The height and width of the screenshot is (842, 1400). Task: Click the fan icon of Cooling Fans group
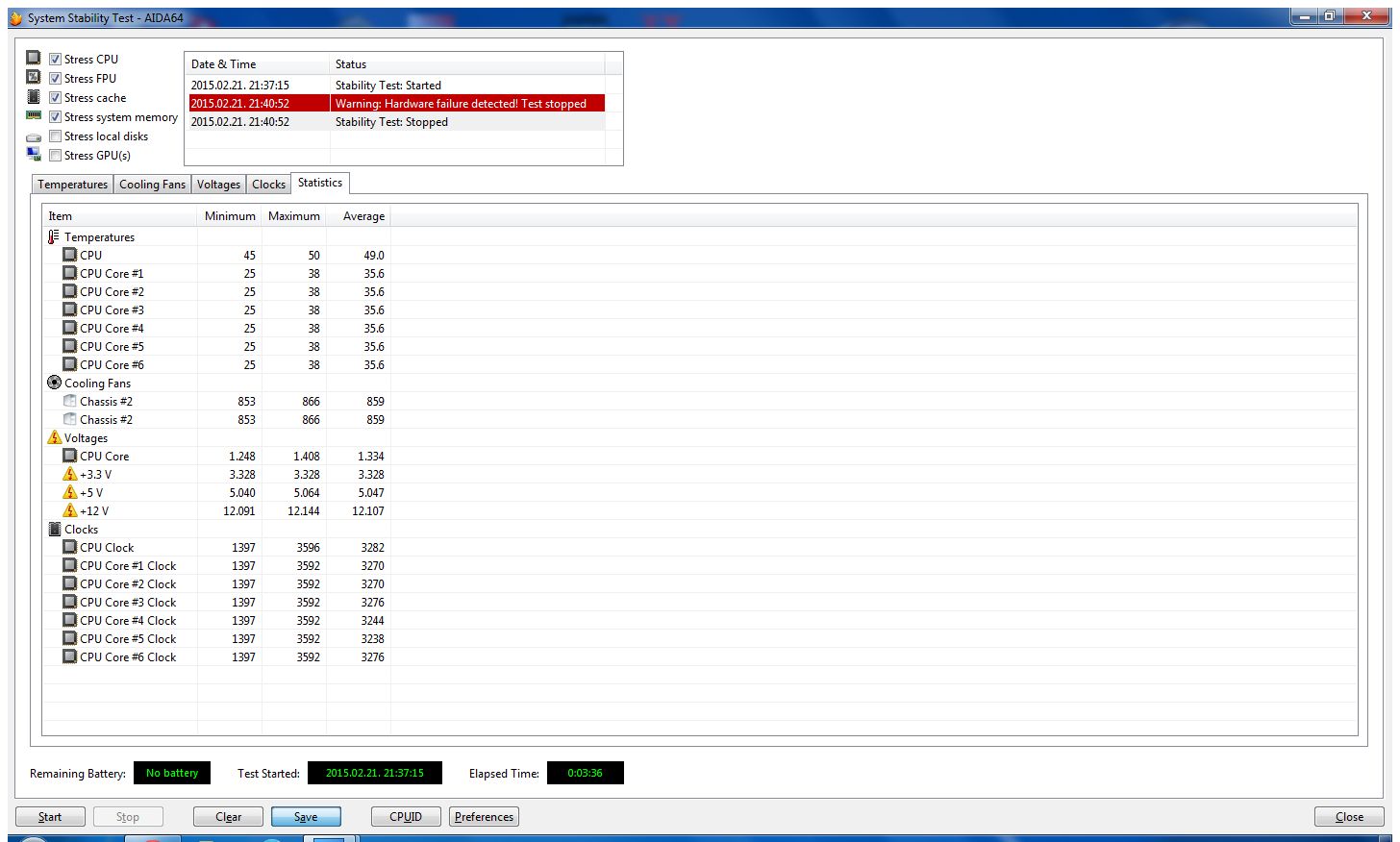click(54, 383)
